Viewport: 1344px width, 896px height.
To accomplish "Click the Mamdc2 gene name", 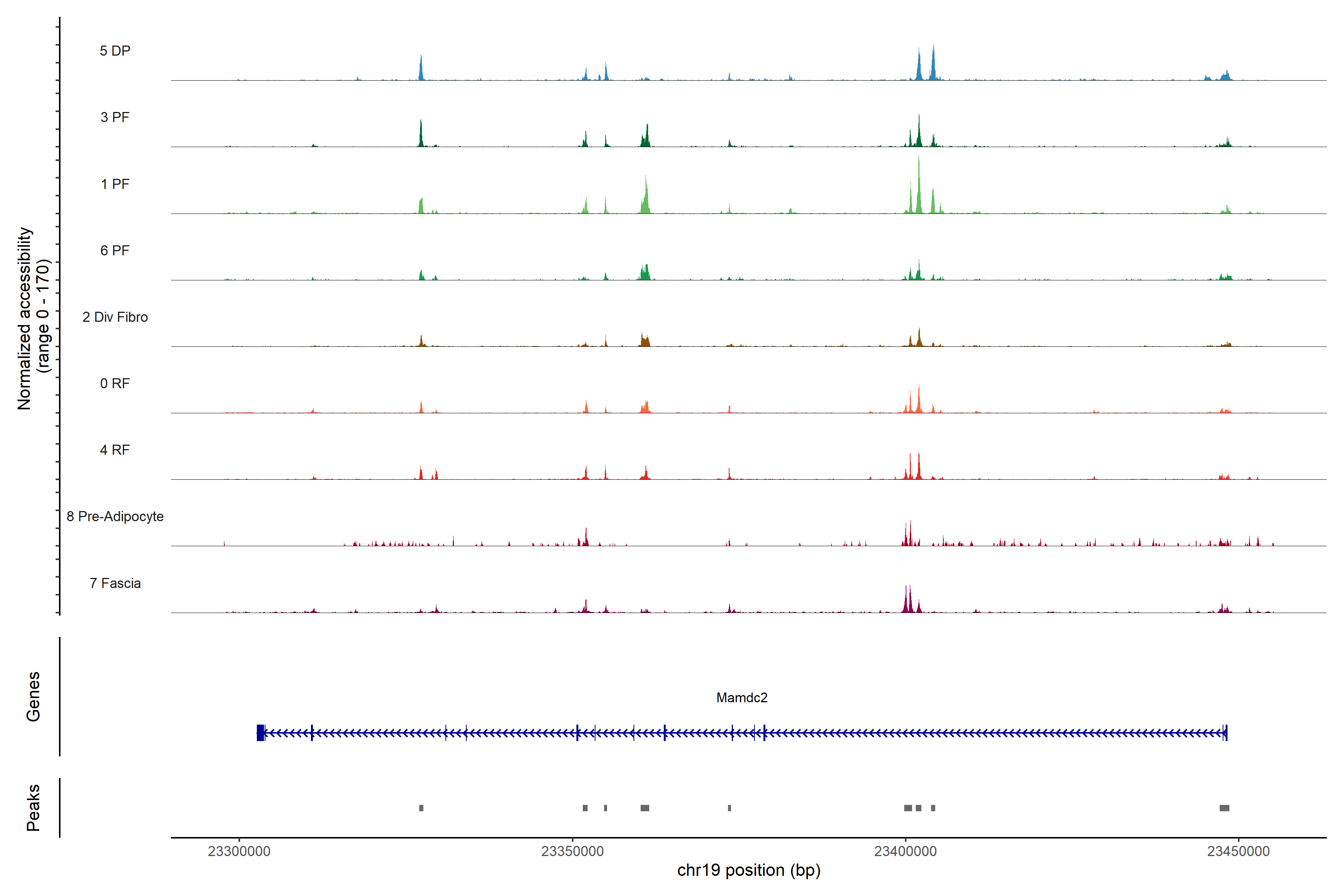I will 742,698.
